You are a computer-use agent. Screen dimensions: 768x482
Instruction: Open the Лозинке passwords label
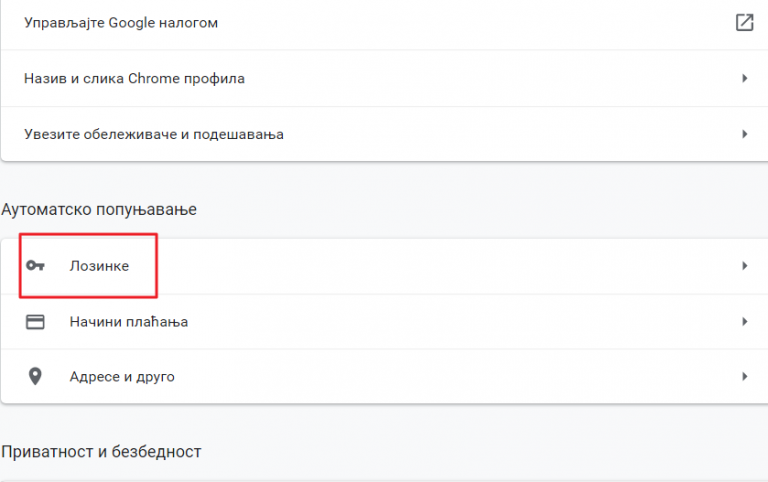tap(99, 266)
